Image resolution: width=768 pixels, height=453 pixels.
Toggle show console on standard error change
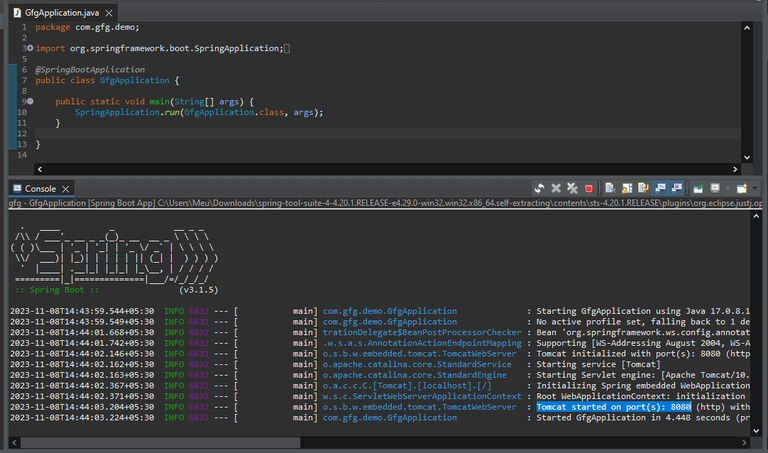677,188
